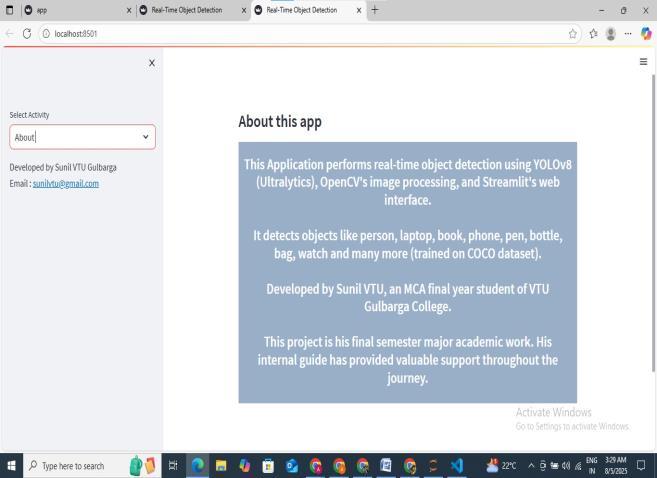Viewport: 657px width, 478px height.
Task: Click the 'About this app' heading
Action: tap(280, 121)
